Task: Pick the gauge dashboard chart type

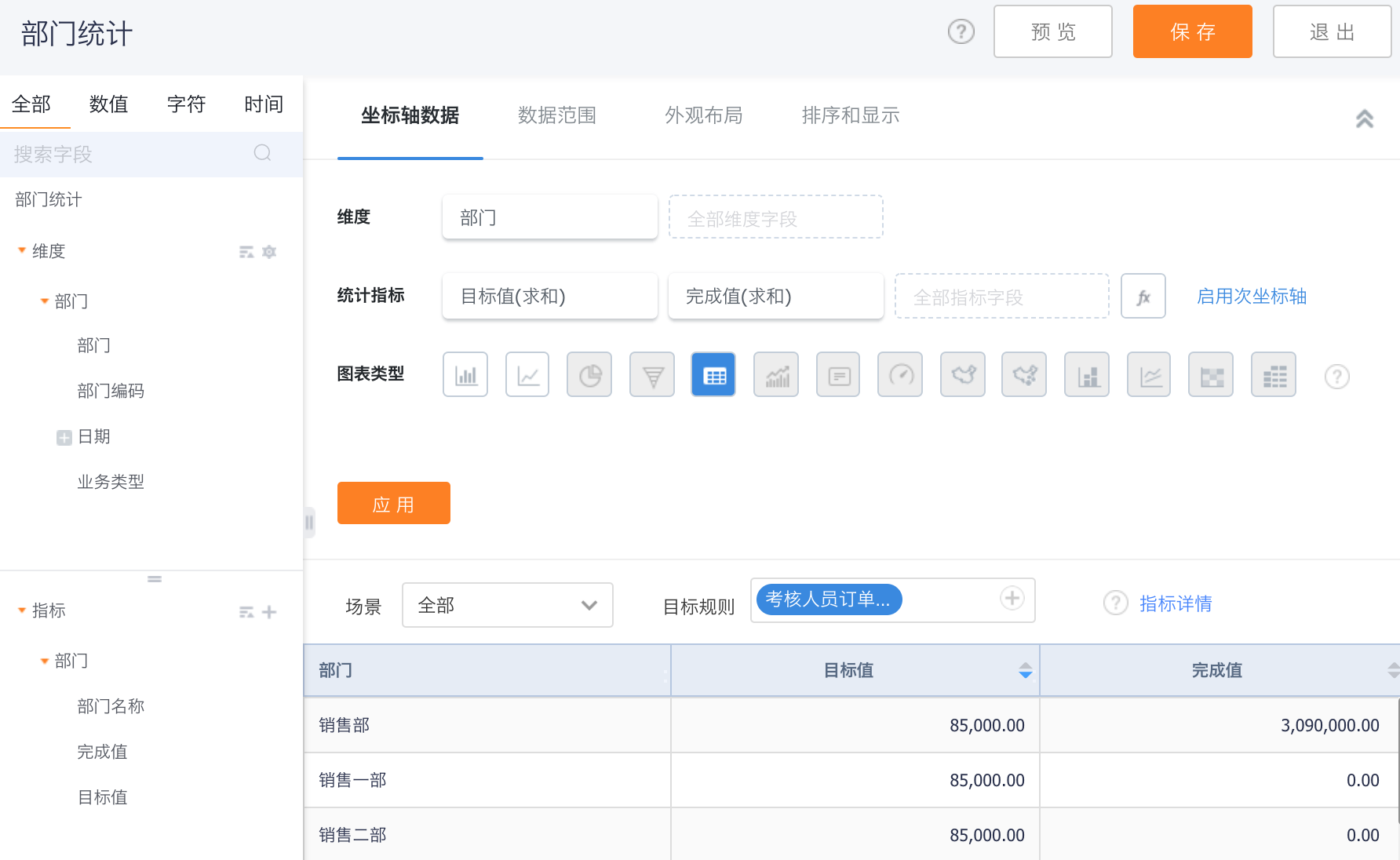Action: [x=900, y=375]
